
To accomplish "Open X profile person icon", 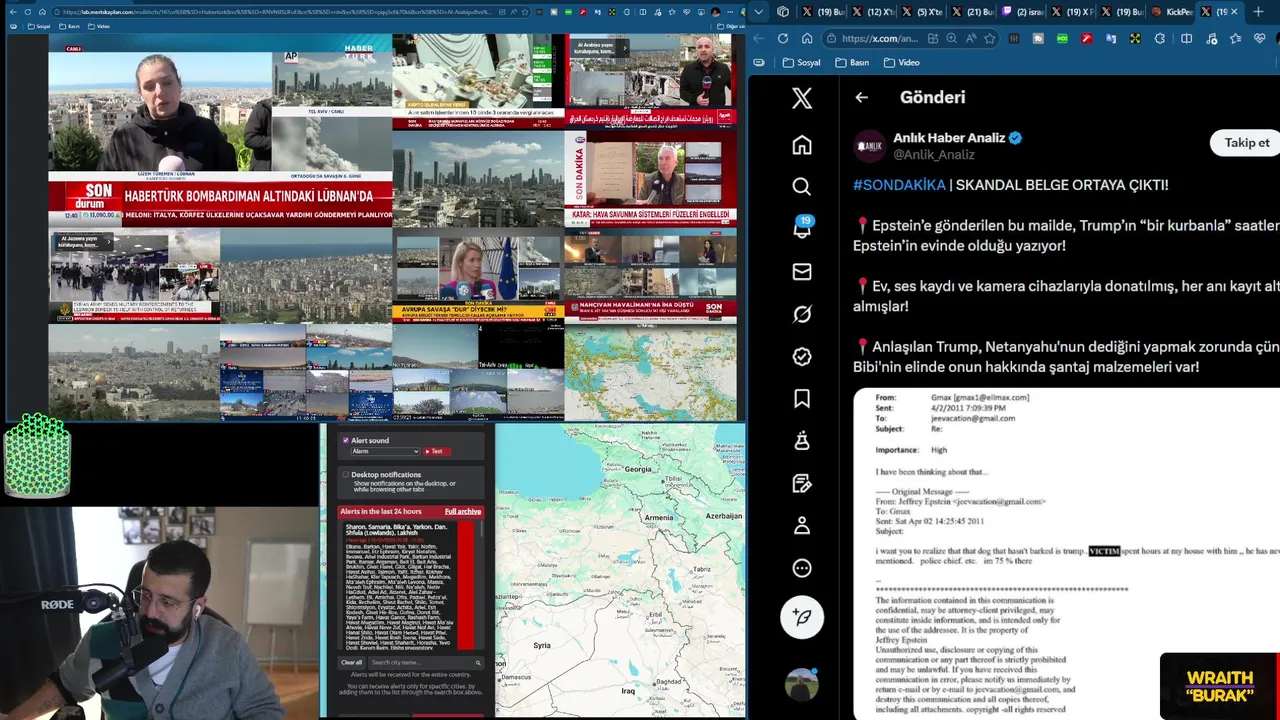I will (802, 526).
